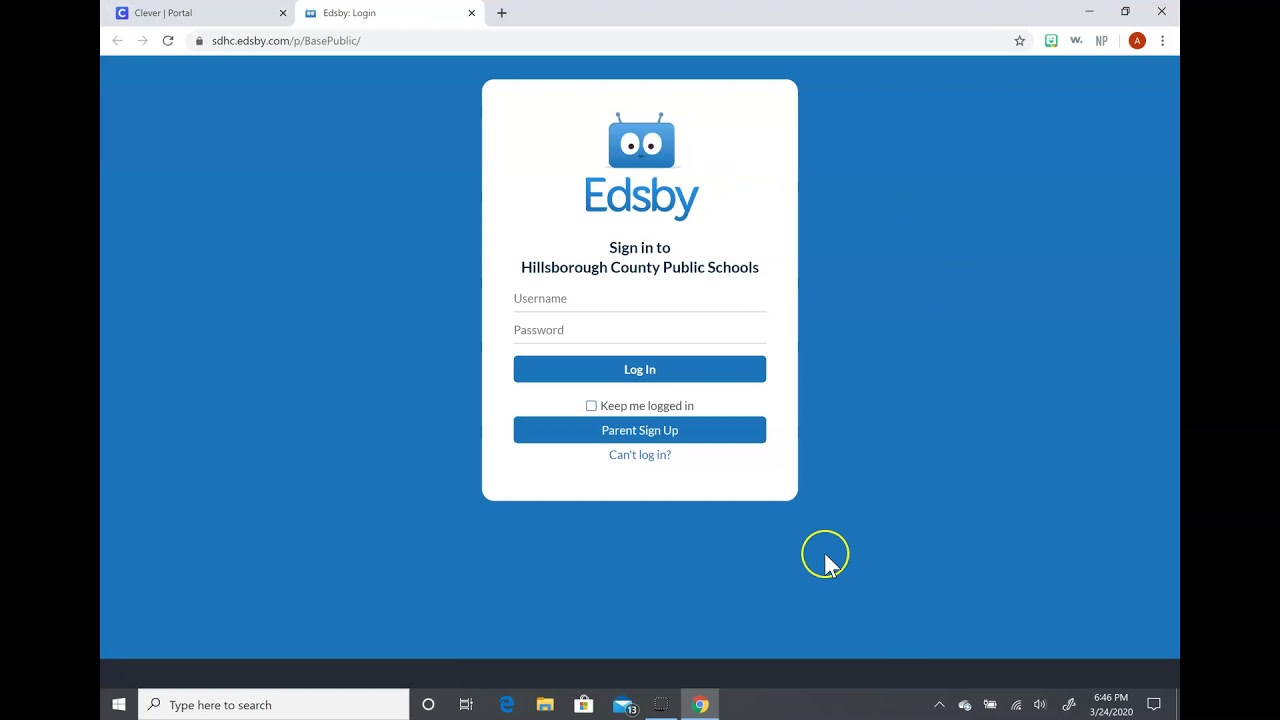Click the taskbar search box

point(274,705)
